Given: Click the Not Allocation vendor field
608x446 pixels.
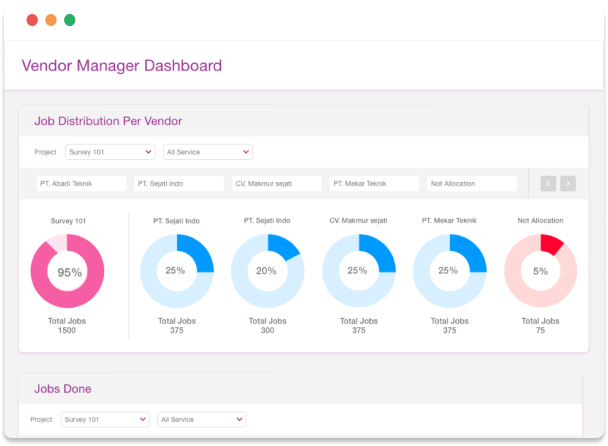Looking at the screenshot, I should [472, 184].
